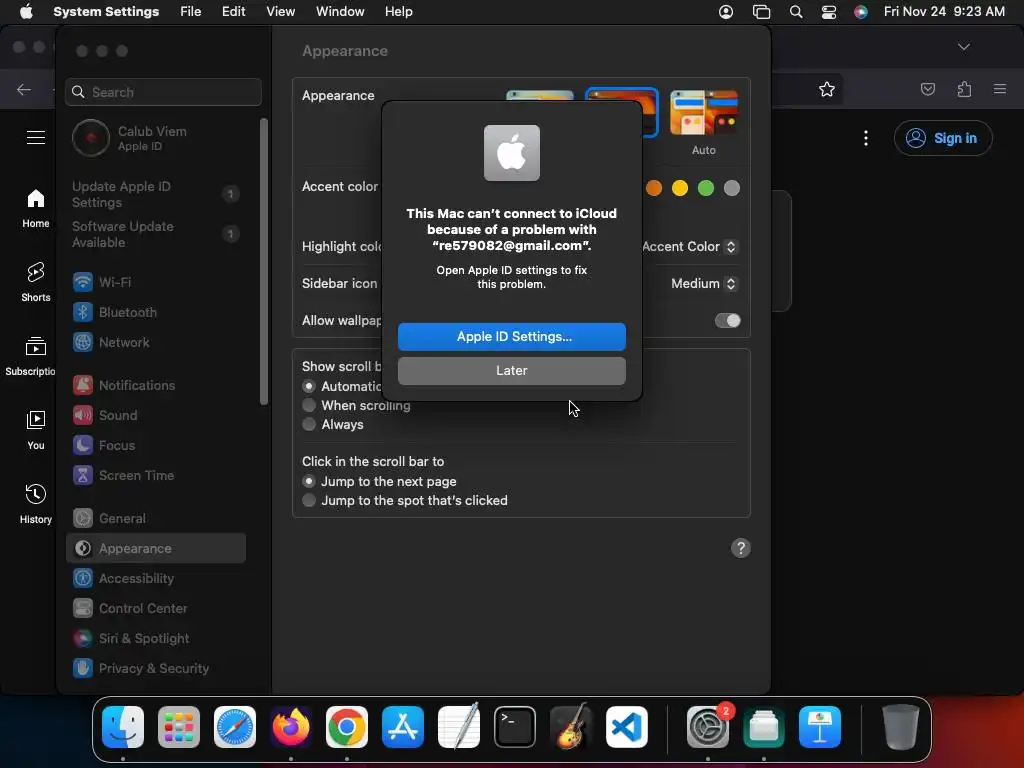This screenshot has width=1024, height=768.
Task: Open Accessibility settings
Action: [155, 579]
